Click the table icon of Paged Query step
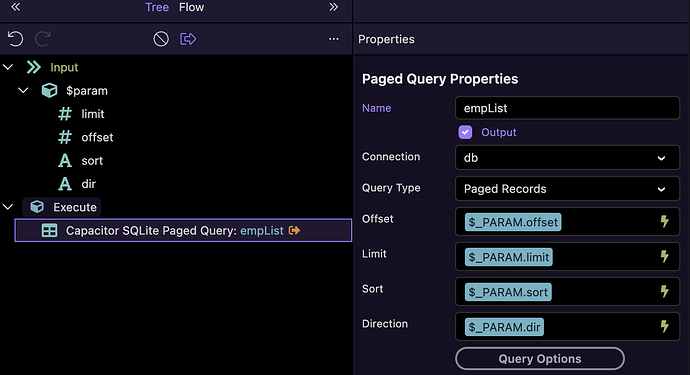This screenshot has width=690, height=375. (49, 231)
